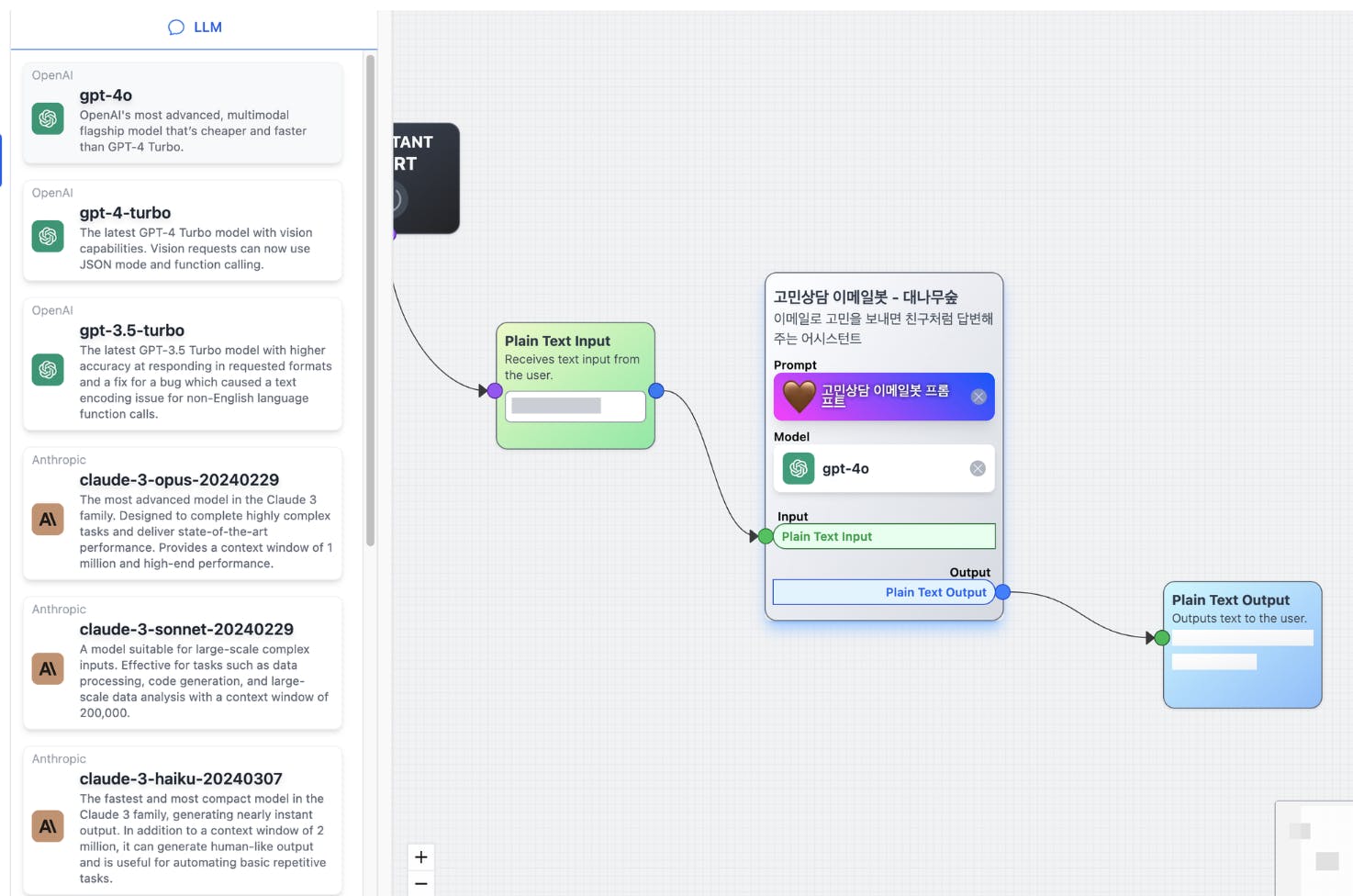The image size is (1353, 896).
Task: Click the Prompt label in the assistant node
Action: click(x=795, y=365)
